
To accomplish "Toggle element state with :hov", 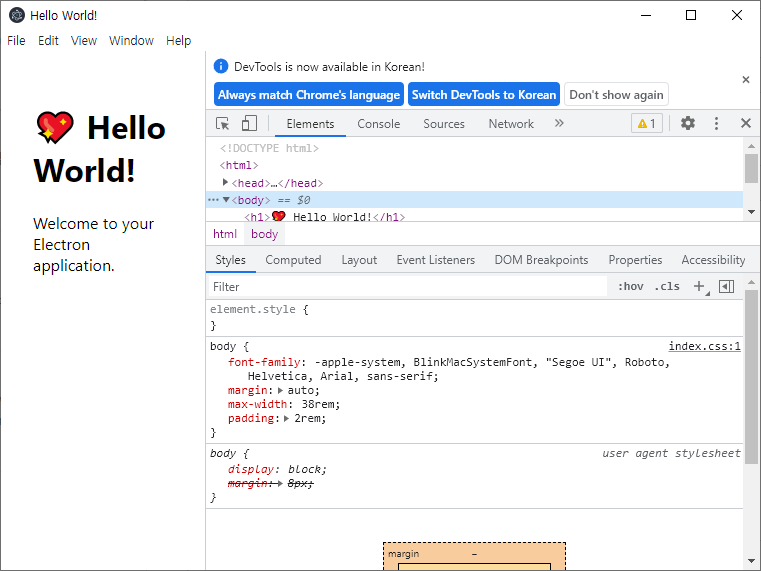I will (x=630, y=286).
